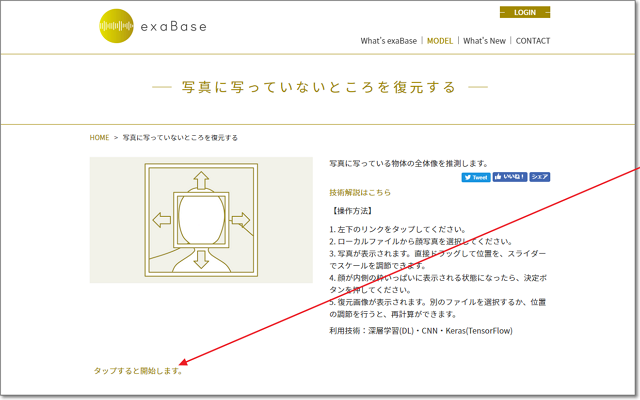Viewport: 640px width, 400px height.
Task: Click the up arrow in the illustration
Action: tap(200, 180)
